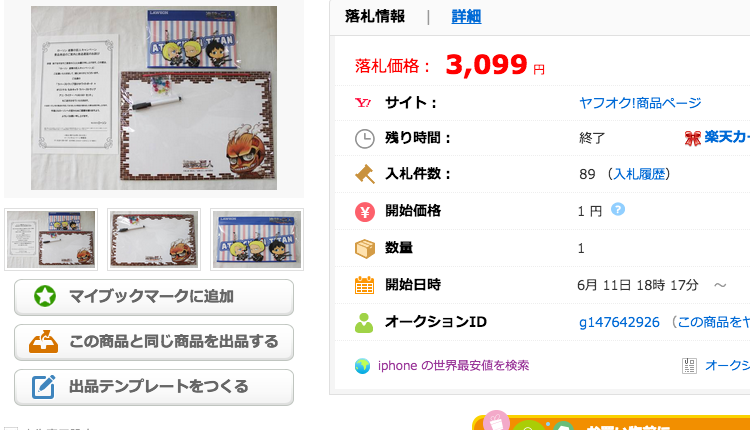Click the auction hammer bid count icon
Viewport: 750px width, 430px height.
coord(365,174)
